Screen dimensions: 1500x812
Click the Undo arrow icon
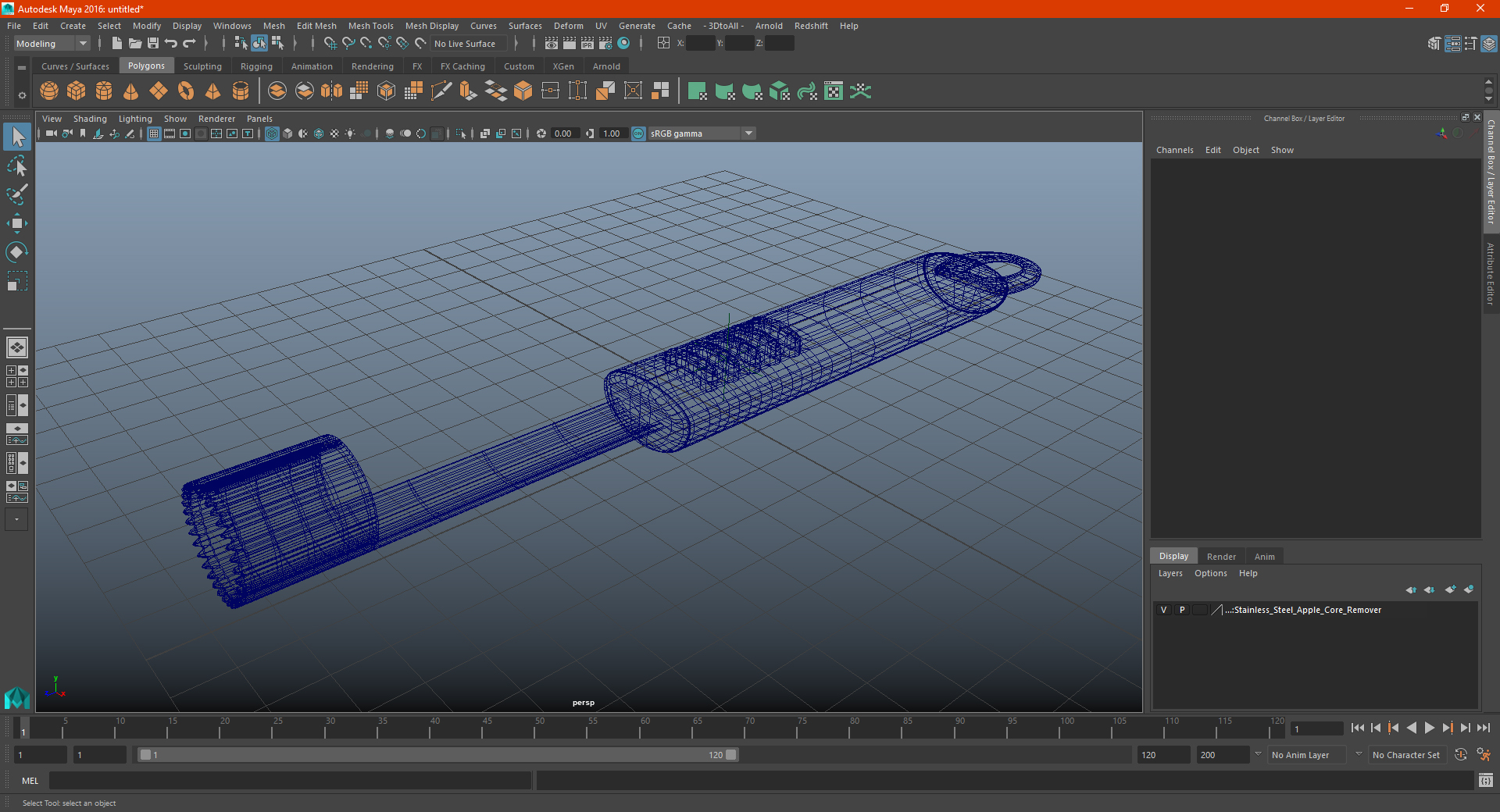click(171, 44)
